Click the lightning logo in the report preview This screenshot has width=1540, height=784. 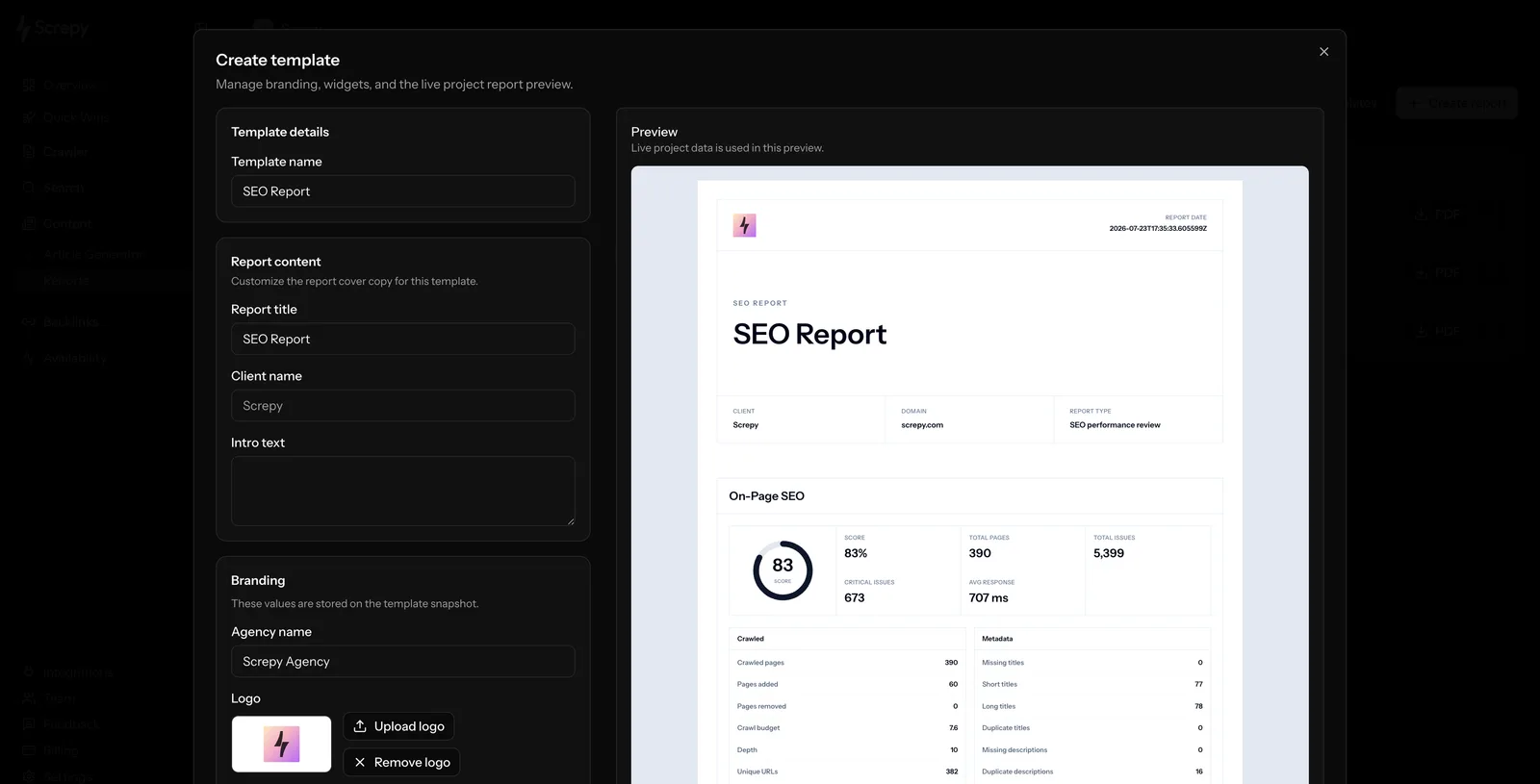(x=744, y=225)
